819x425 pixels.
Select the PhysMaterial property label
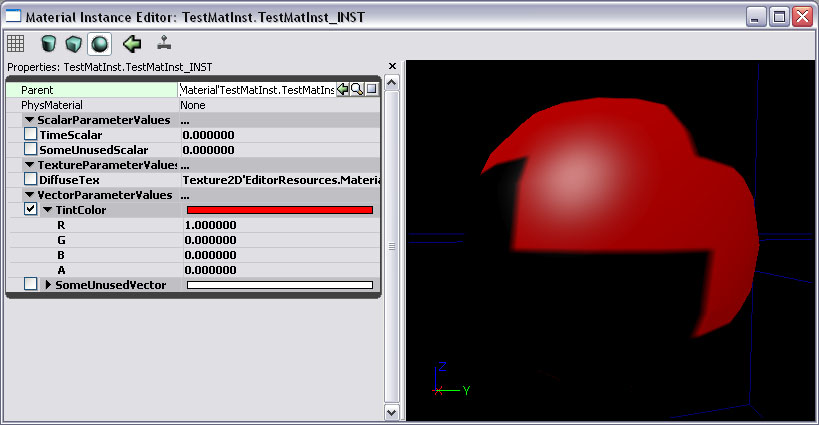(x=52, y=105)
